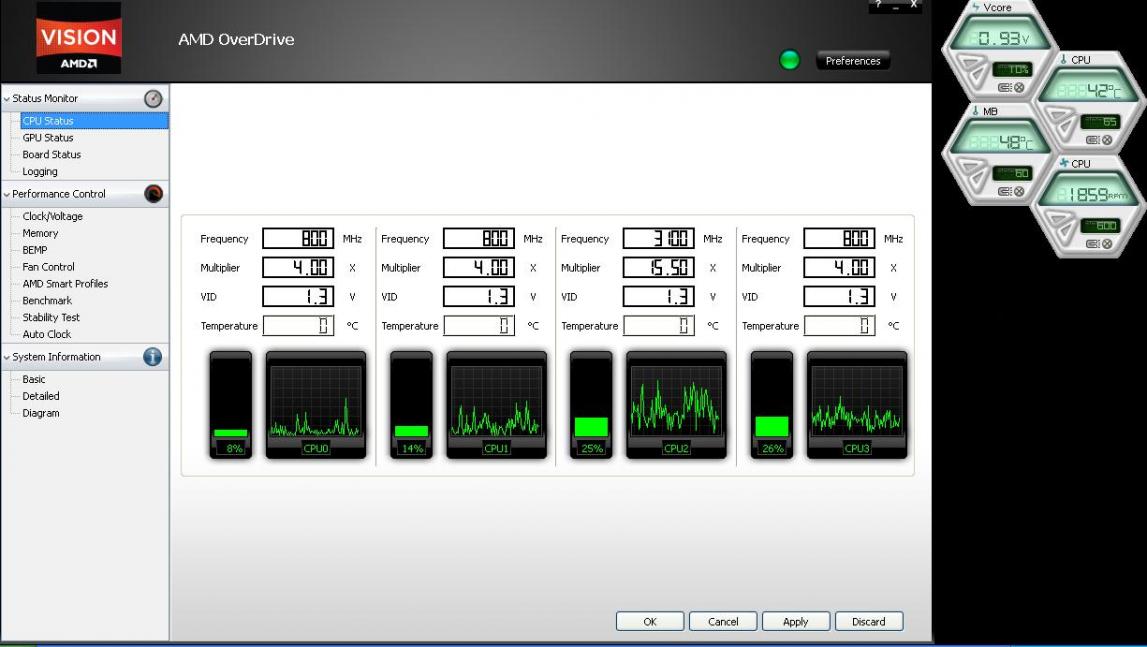This screenshot has height=647, width=1147.
Task: Click the AMD Vision logo
Action: pyautogui.click(x=78, y=37)
